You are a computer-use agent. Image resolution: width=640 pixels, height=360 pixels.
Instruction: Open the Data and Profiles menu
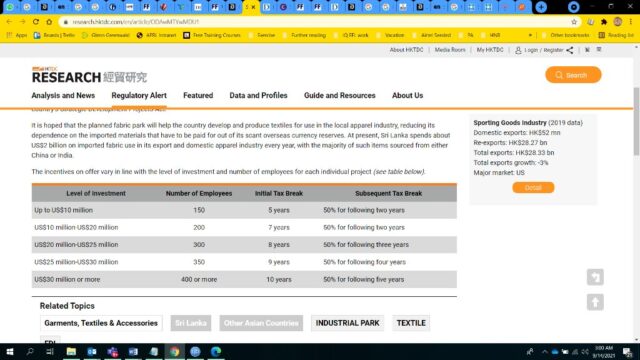click(258, 96)
